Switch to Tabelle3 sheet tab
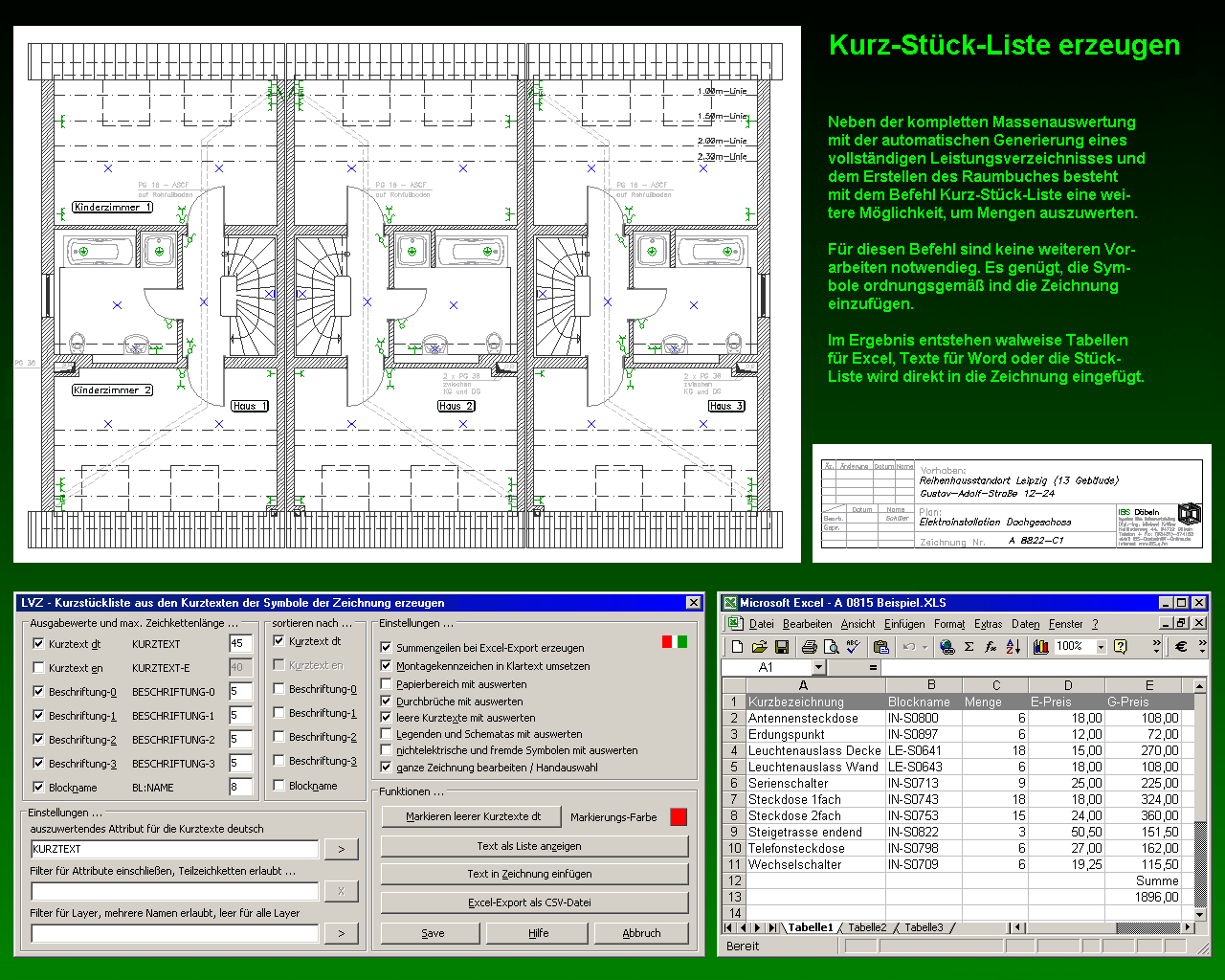Viewport: 1225px width, 980px height. click(x=924, y=927)
